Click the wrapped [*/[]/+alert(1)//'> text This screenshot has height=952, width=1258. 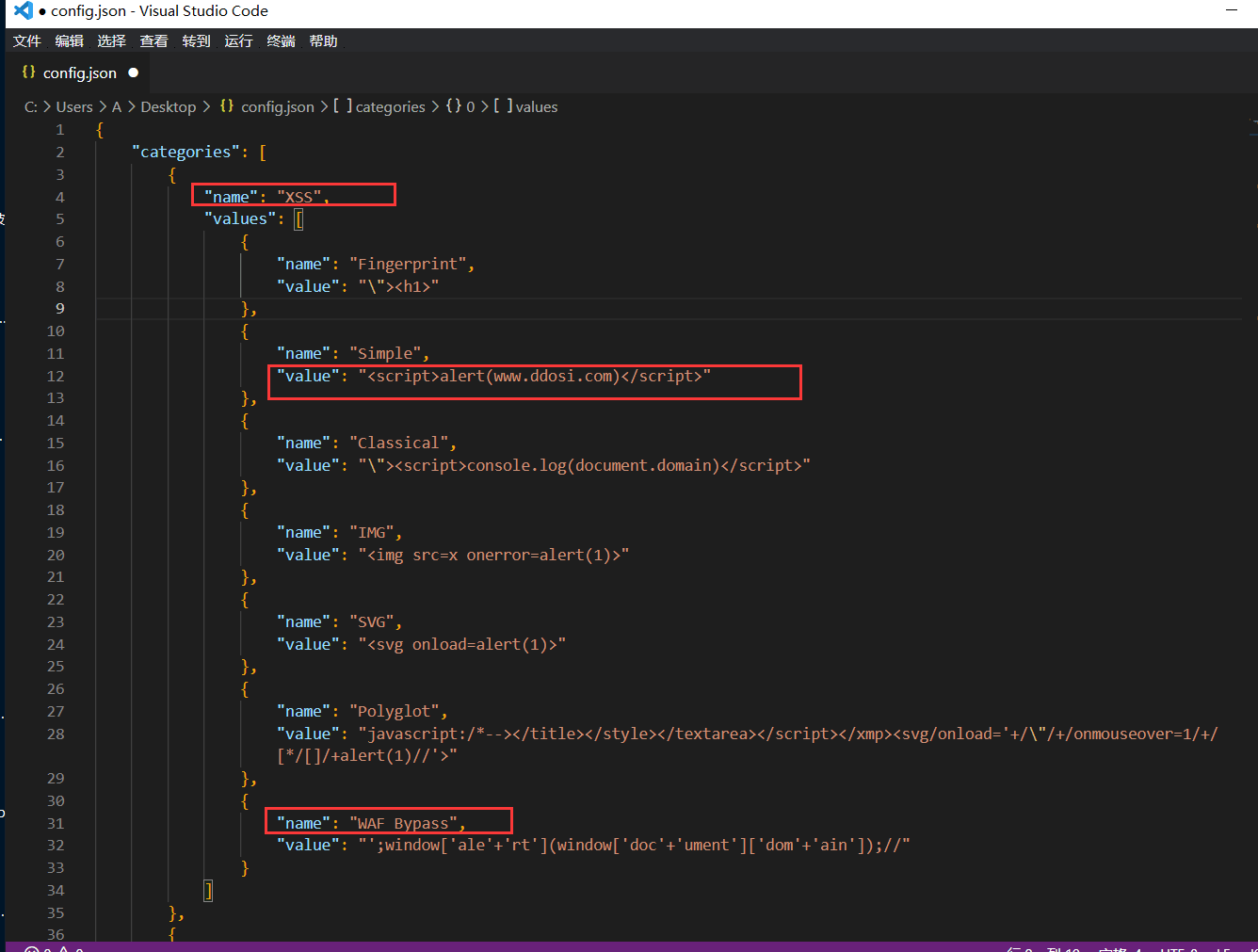click(x=367, y=755)
